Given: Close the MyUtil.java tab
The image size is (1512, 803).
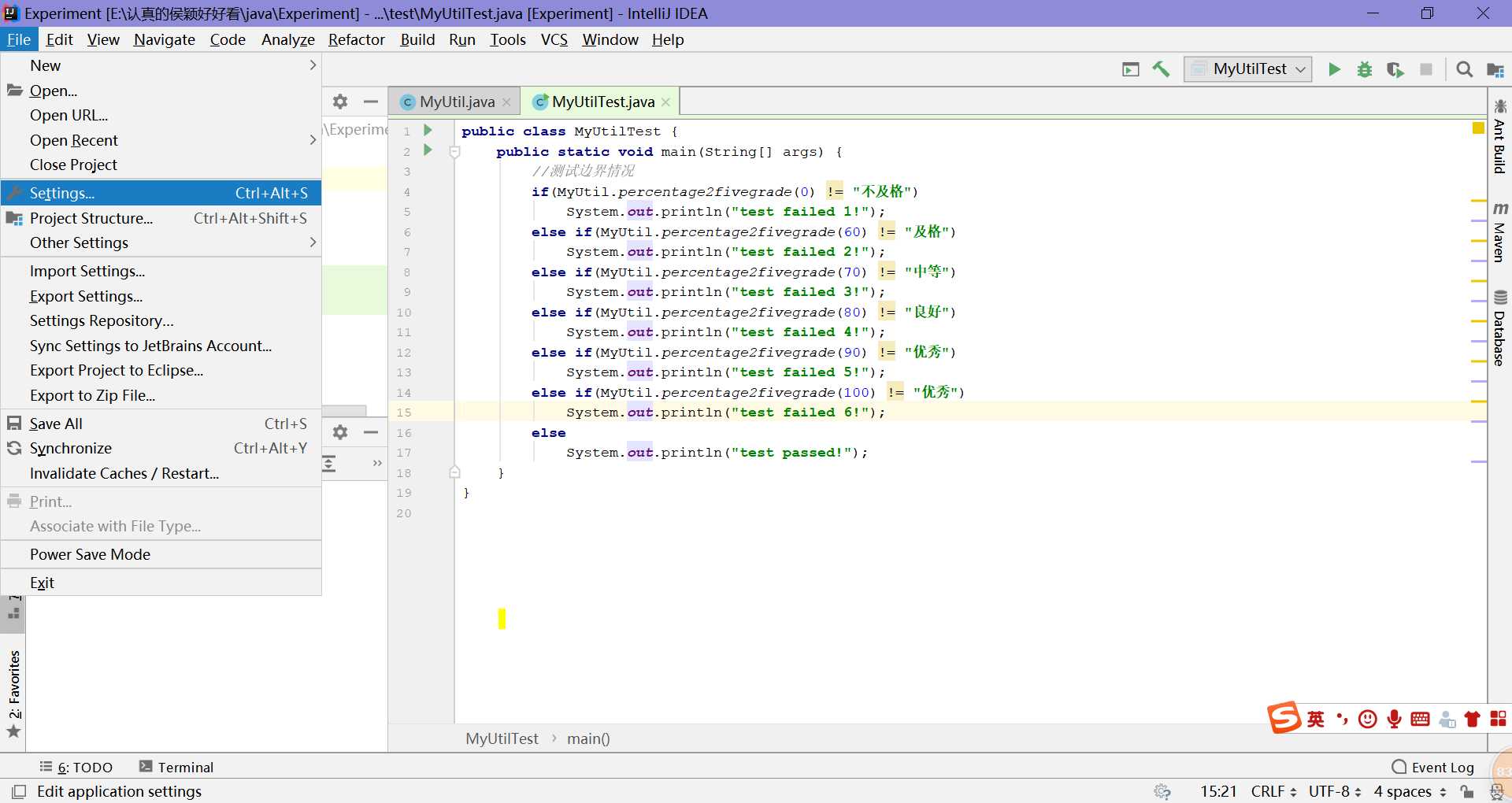Looking at the screenshot, I should pyautogui.click(x=506, y=102).
